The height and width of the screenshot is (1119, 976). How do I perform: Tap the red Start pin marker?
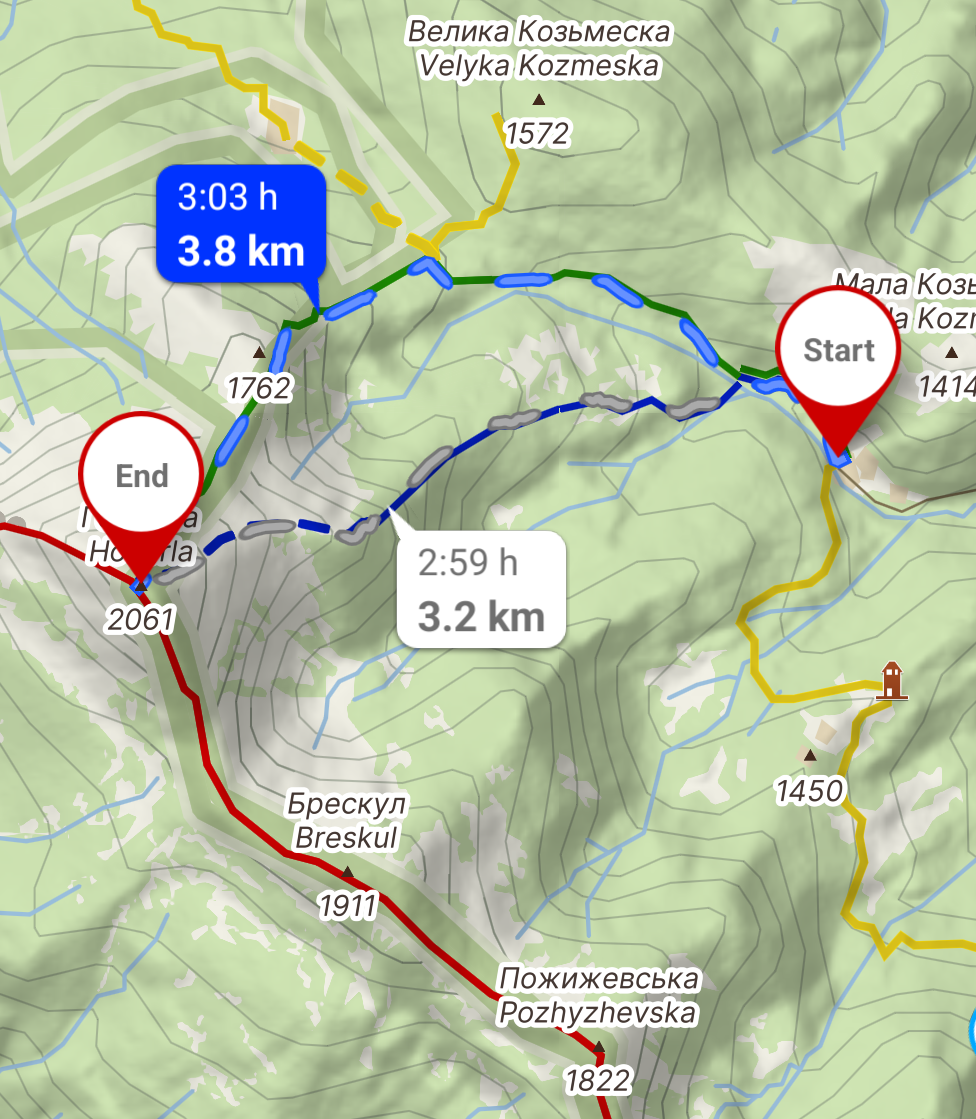[x=838, y=353]
